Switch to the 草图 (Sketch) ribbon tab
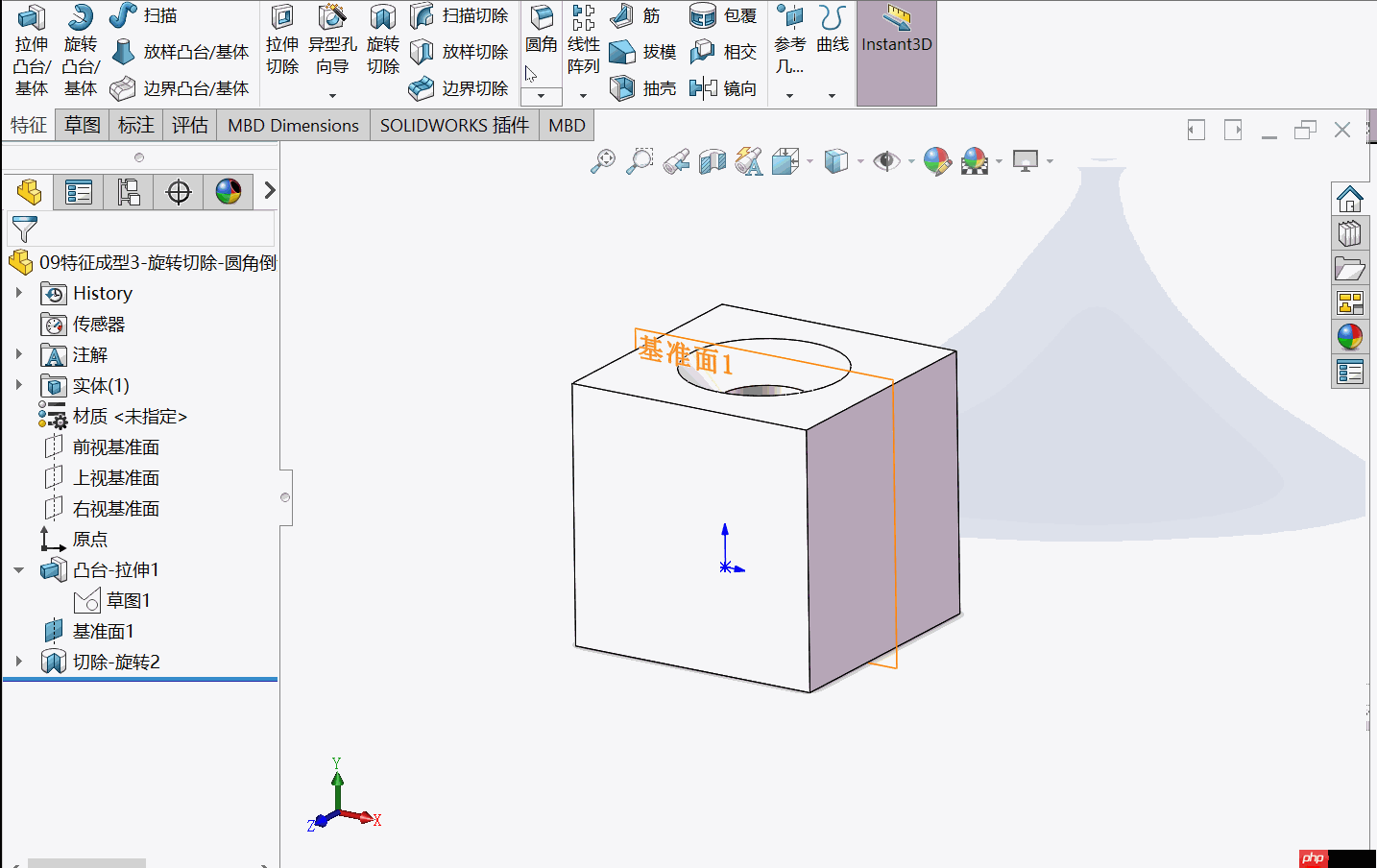Screen dimensions: 1377x868 [82, 125]
